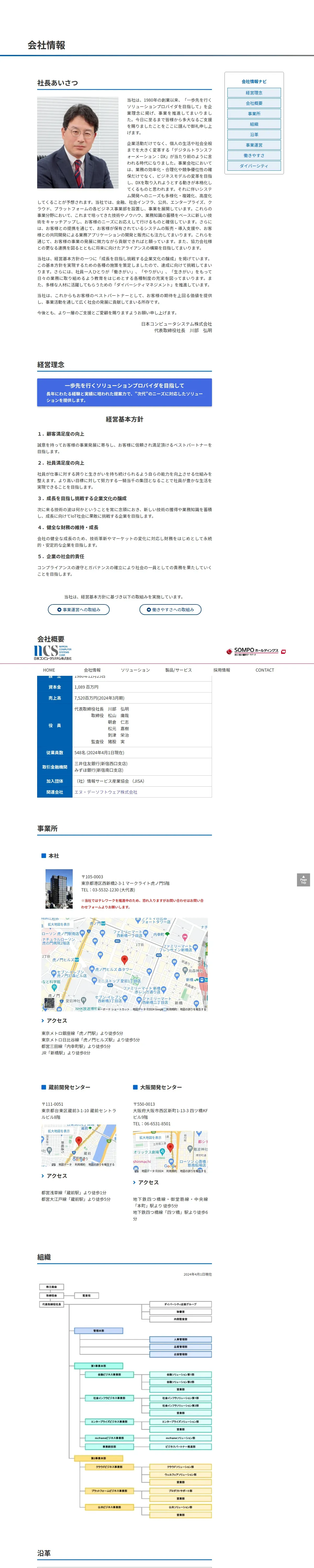
Task: Click 代表取締役社長 box in org chart
Action: (x=51, y=1304)
